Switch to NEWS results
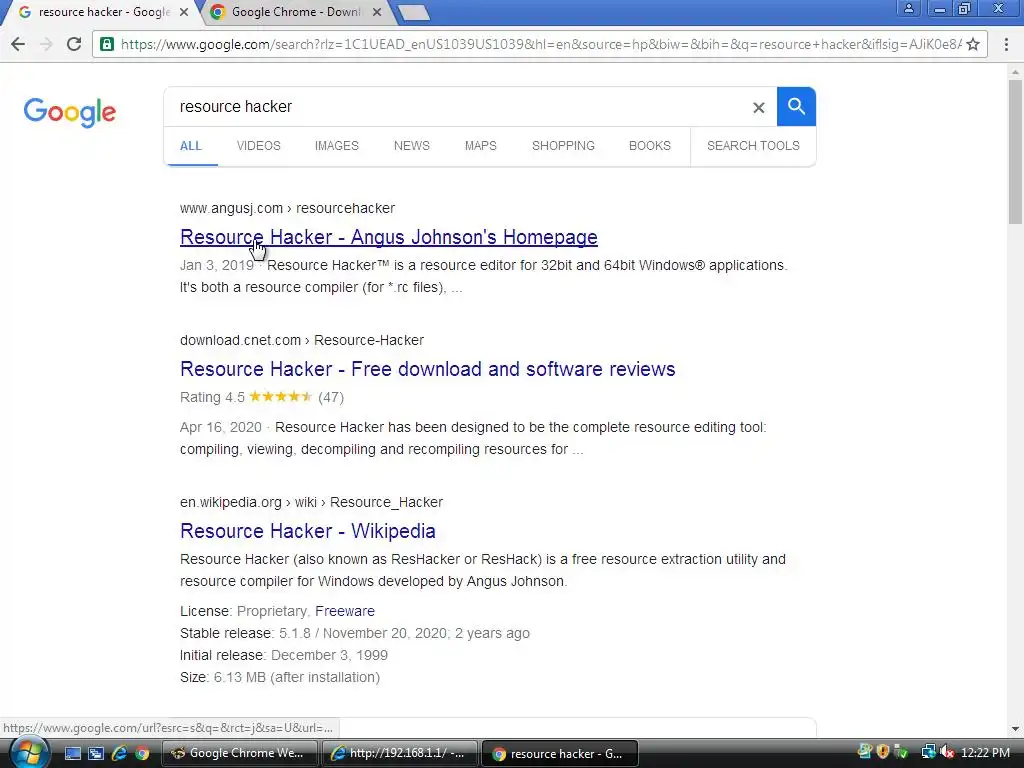Screen dimensions: 1024x768 pos(411,146)
